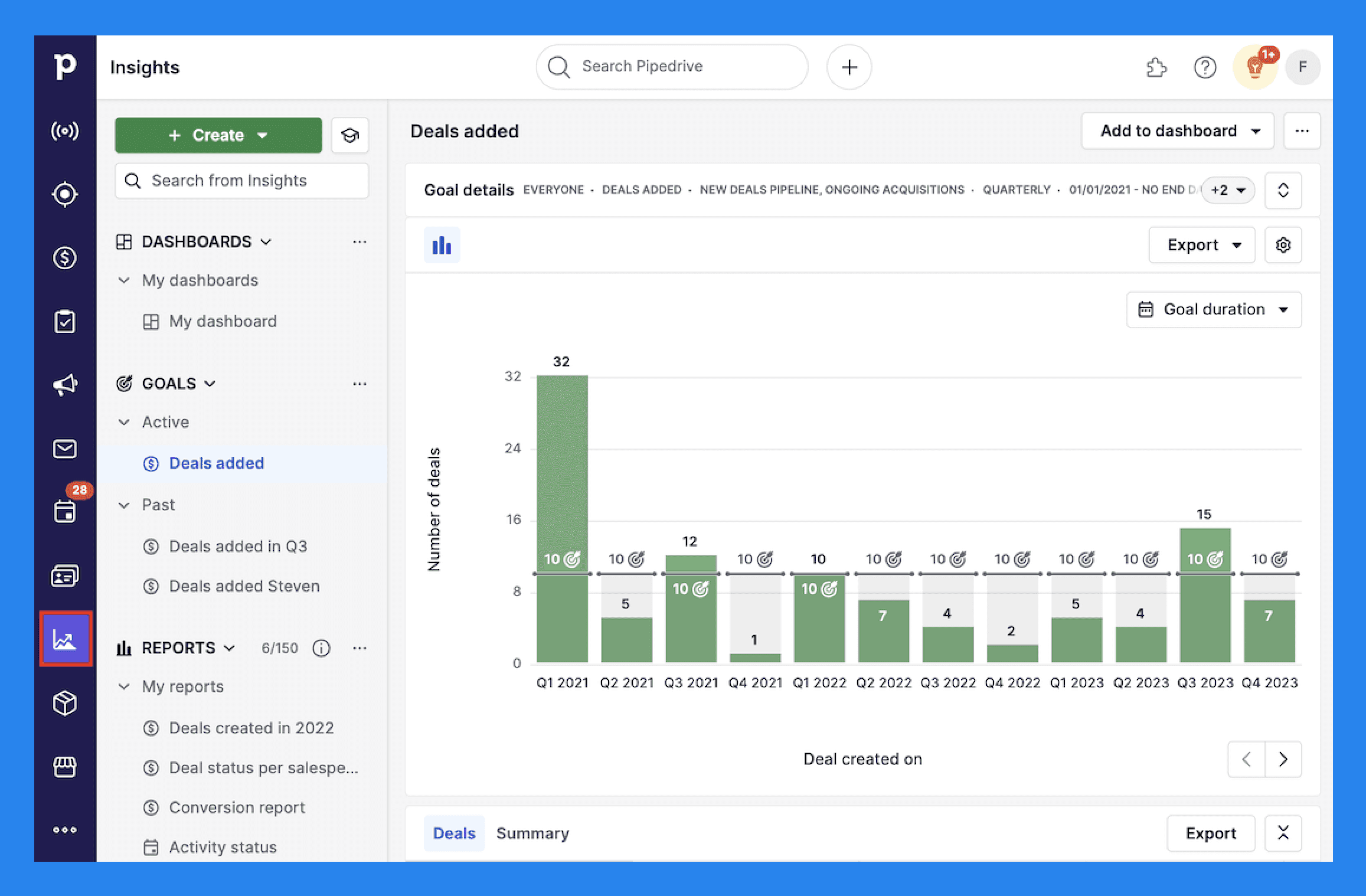Go to previous chart page arrow

pyautogui.click(x=1246, y=759)
